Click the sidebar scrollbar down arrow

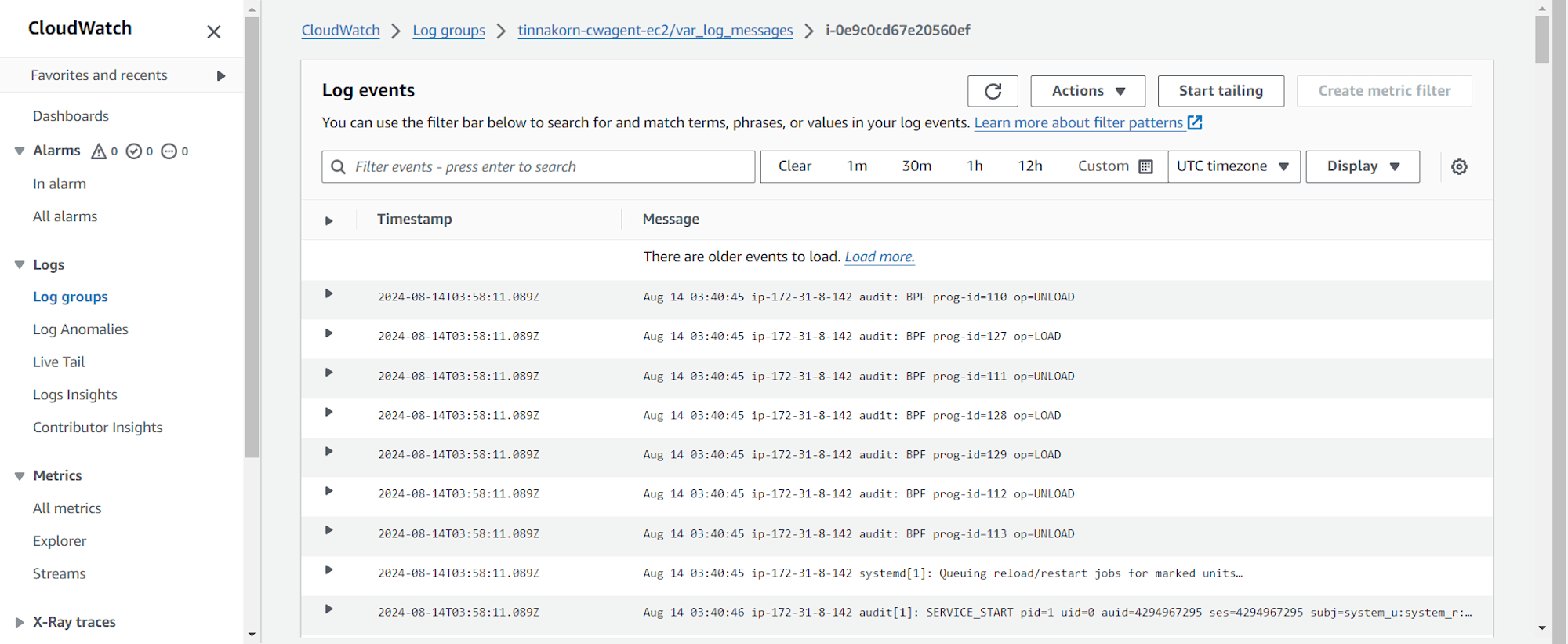252,635
